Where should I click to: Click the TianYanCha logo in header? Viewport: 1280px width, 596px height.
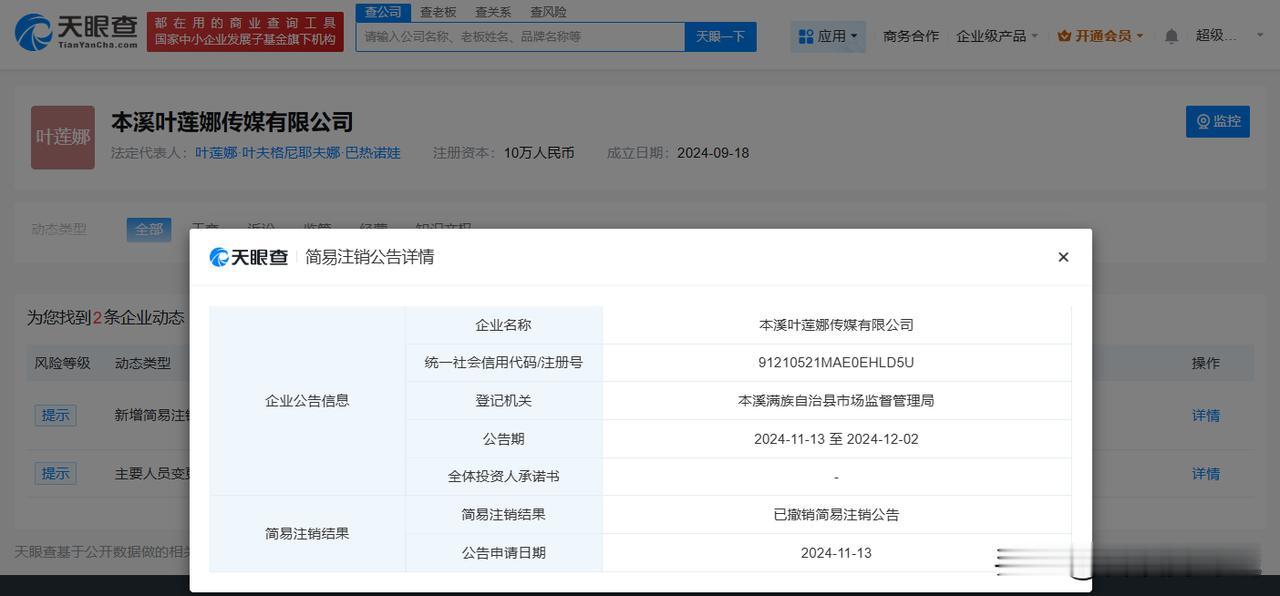[x=76, y=32]
